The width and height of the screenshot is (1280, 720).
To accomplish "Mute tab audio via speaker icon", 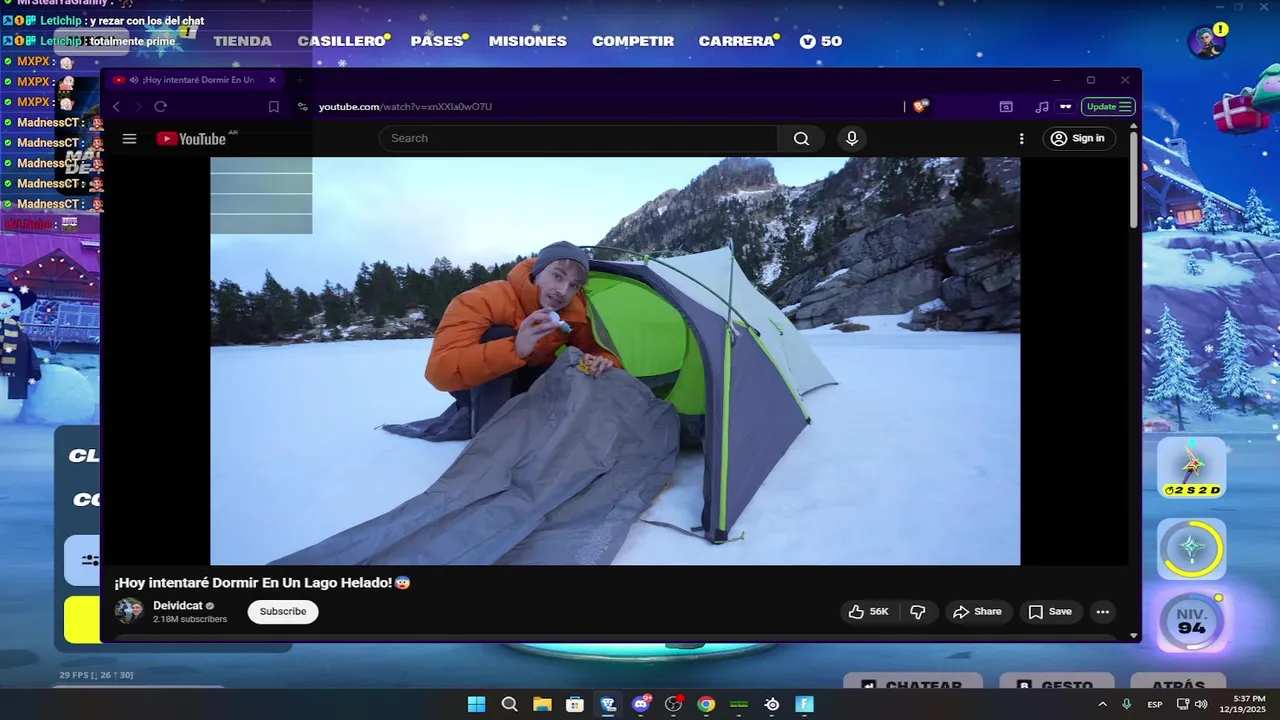I will [134, 80].
